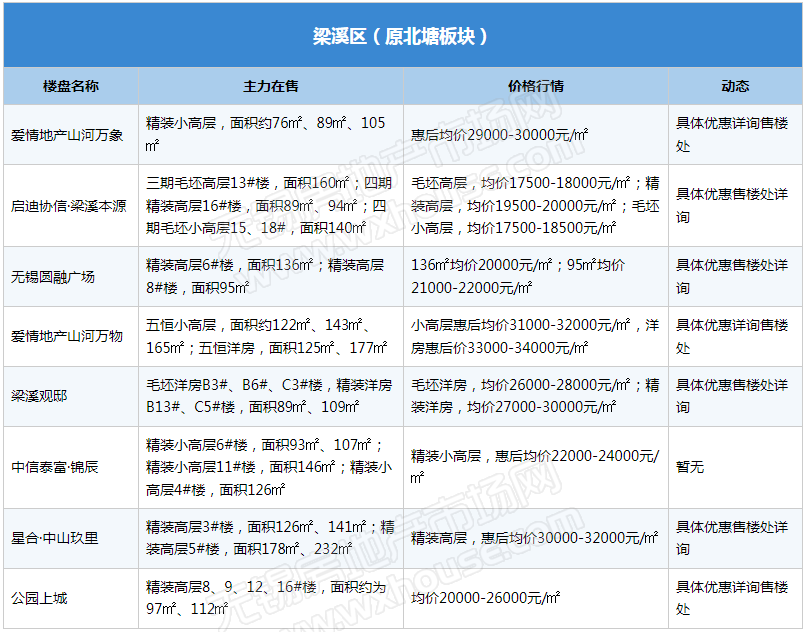This screenshot has height=632, width=807.
Task: Click the 动态 column header
Action: pos(735,86)
